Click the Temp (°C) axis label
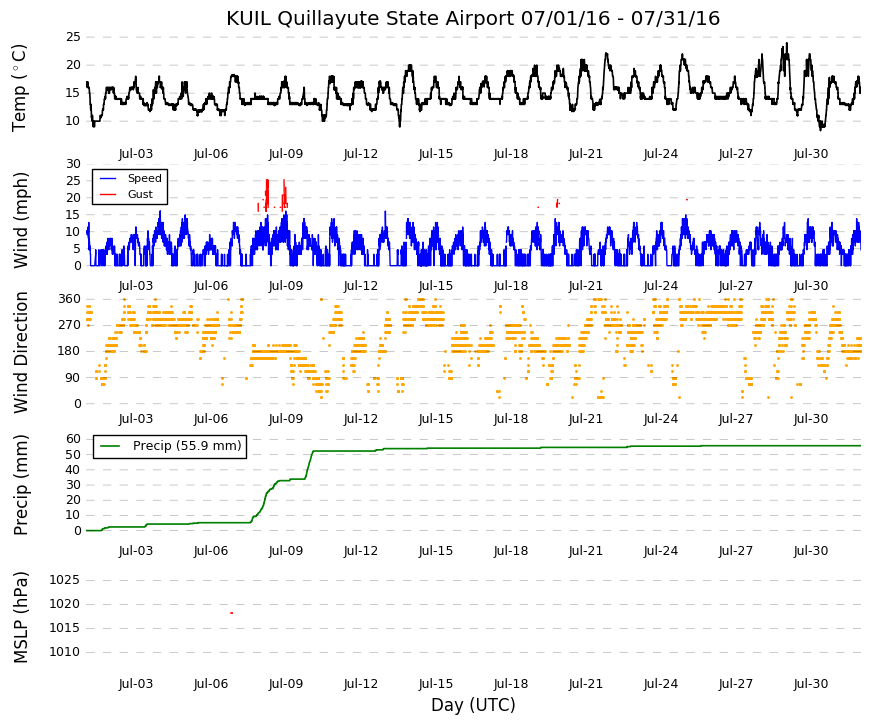The width and height of the screenshot is (871, 725). 19,88
